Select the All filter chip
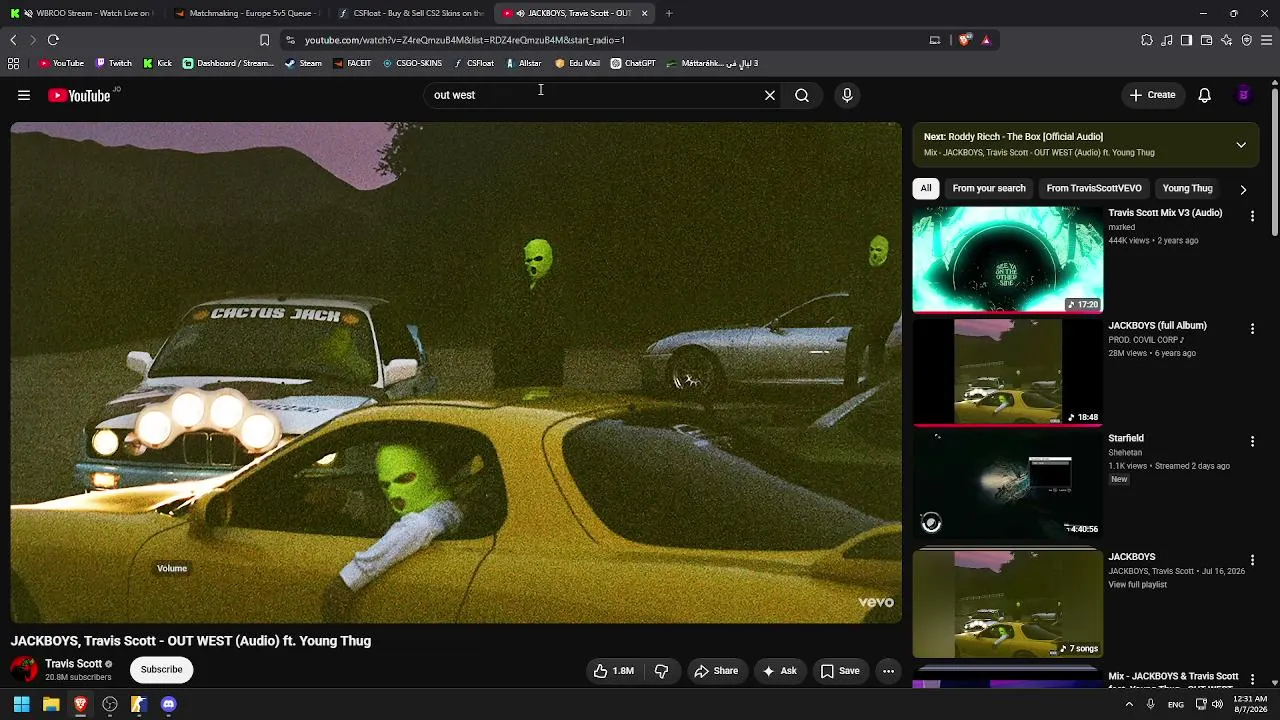Viewport: 1280px width, 720px height. [926, 188]
